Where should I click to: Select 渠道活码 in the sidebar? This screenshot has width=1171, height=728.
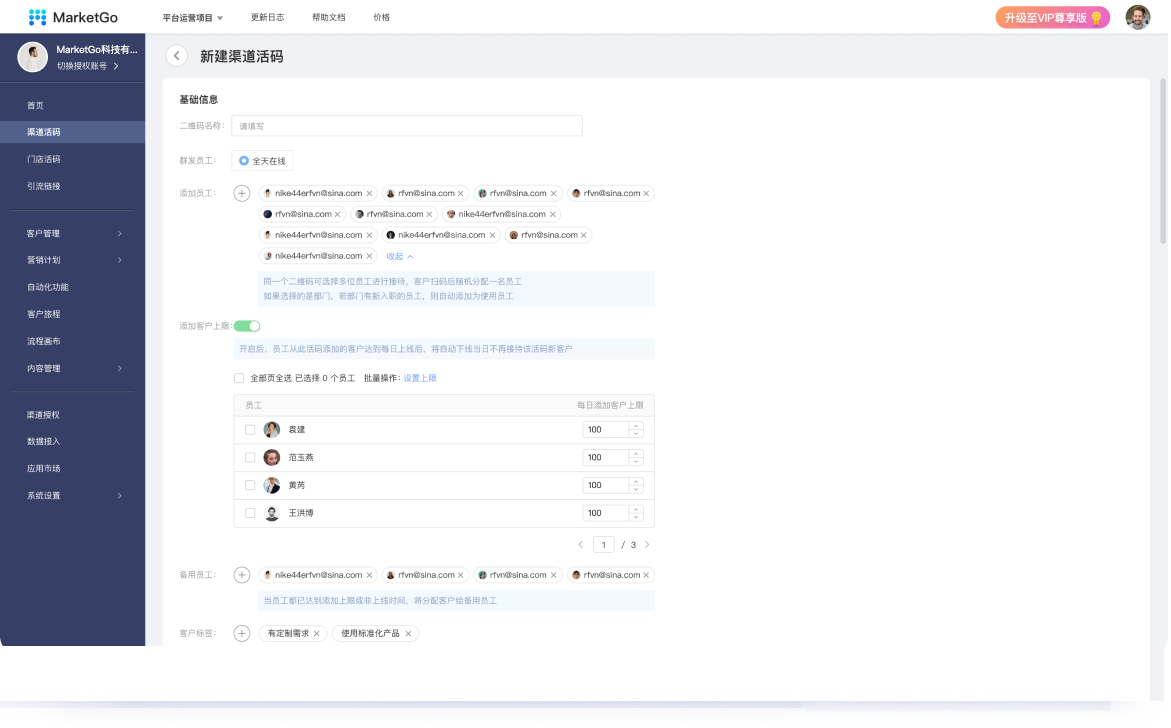(x=72, y=132)
